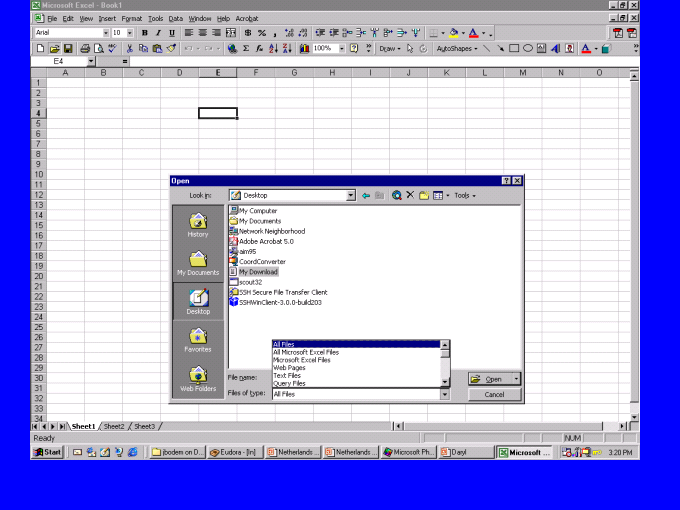Select the Format Painter brush
The image size is (680, 510).
[171, 49]
